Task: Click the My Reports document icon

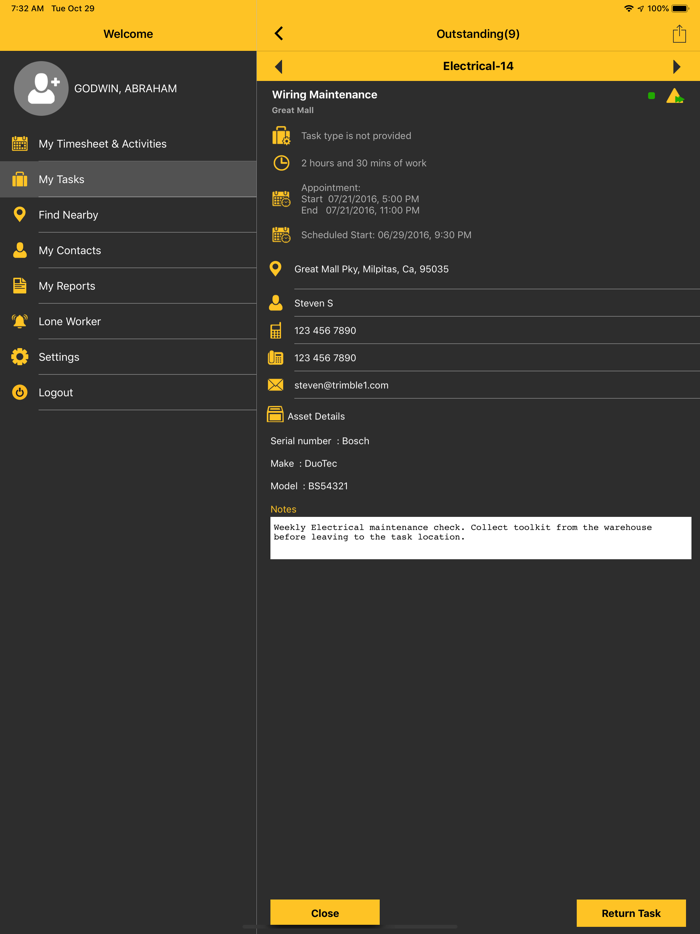Action: point(20,285)
